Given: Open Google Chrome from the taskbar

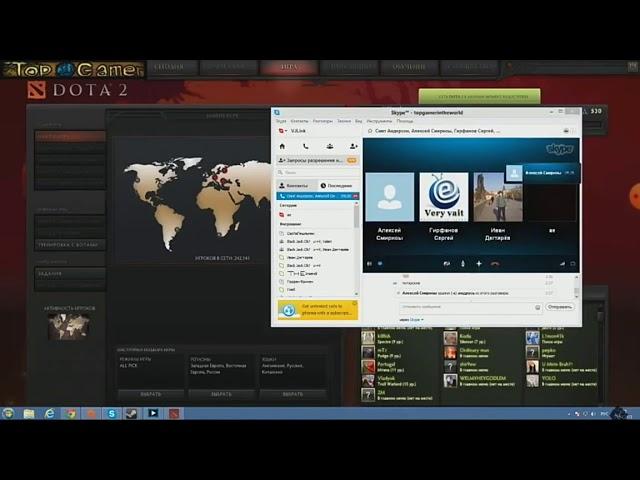Looking at the screenshot, I should (x=70, y=413).
